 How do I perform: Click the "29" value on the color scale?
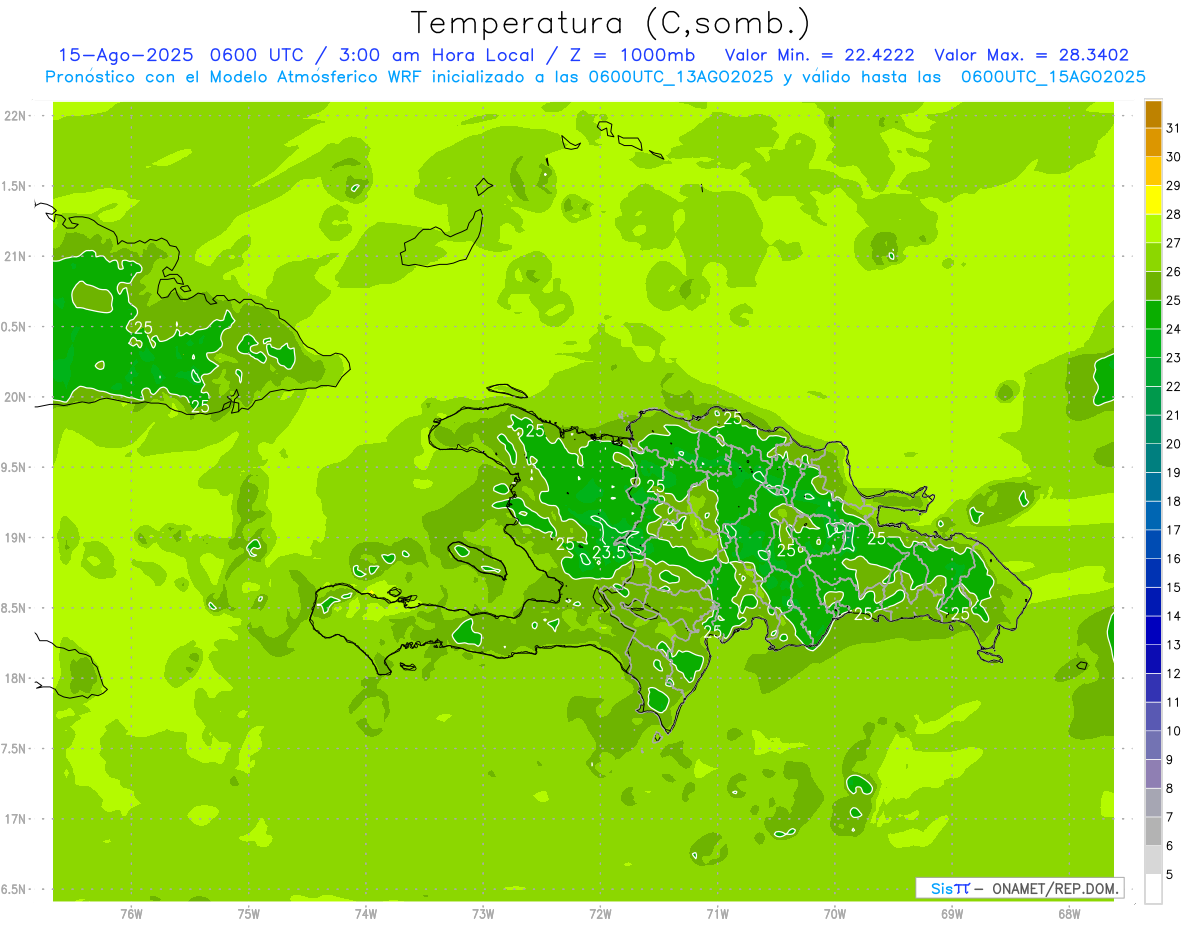tap(1174, 185)
